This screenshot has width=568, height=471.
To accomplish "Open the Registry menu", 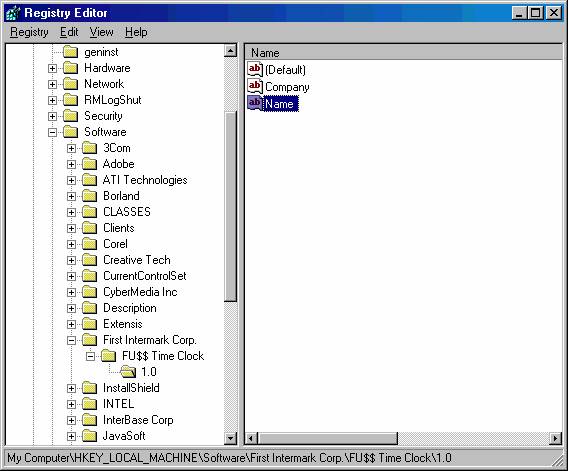I will pyautogui.click(x=29, y=32).
